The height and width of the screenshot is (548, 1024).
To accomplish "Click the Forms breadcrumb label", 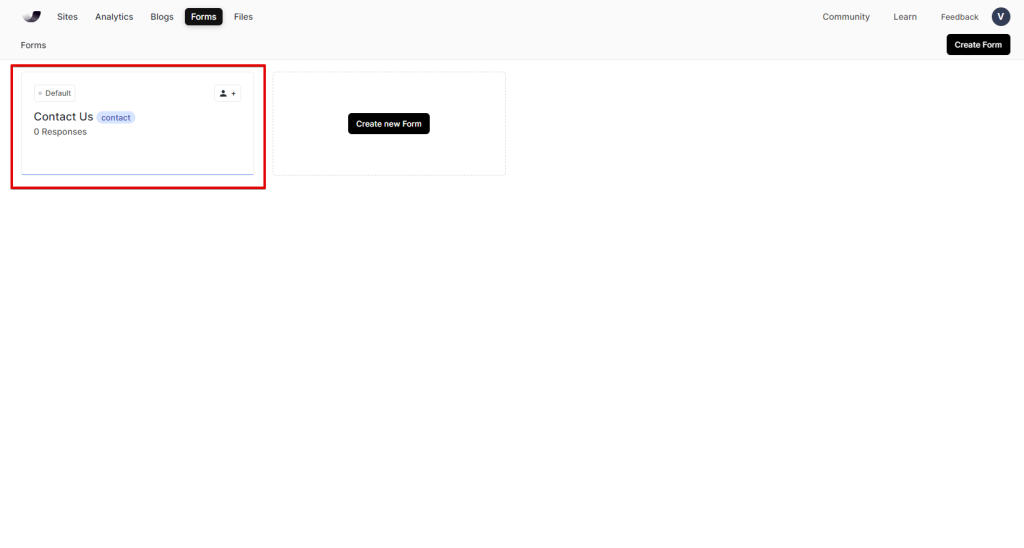I will coord(33,45).
